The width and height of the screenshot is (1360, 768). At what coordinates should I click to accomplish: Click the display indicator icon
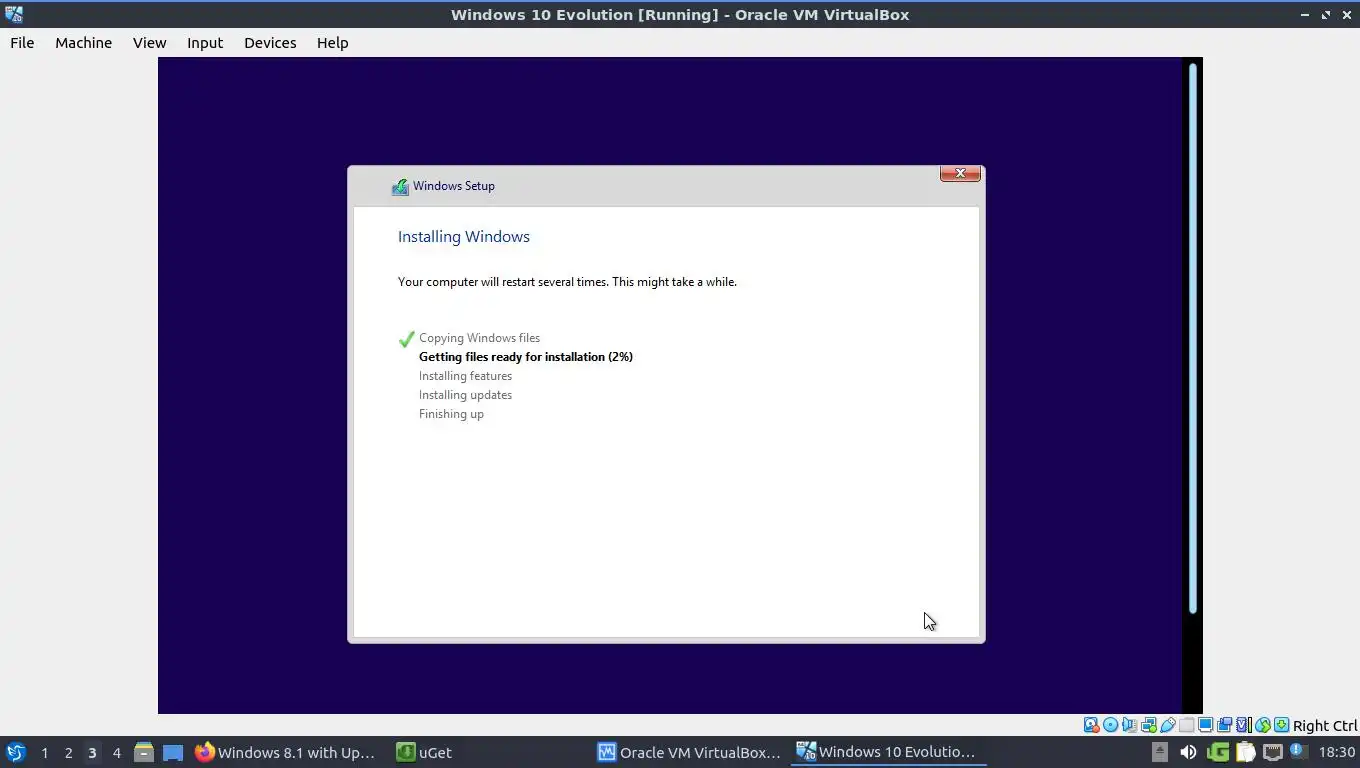1205,725
